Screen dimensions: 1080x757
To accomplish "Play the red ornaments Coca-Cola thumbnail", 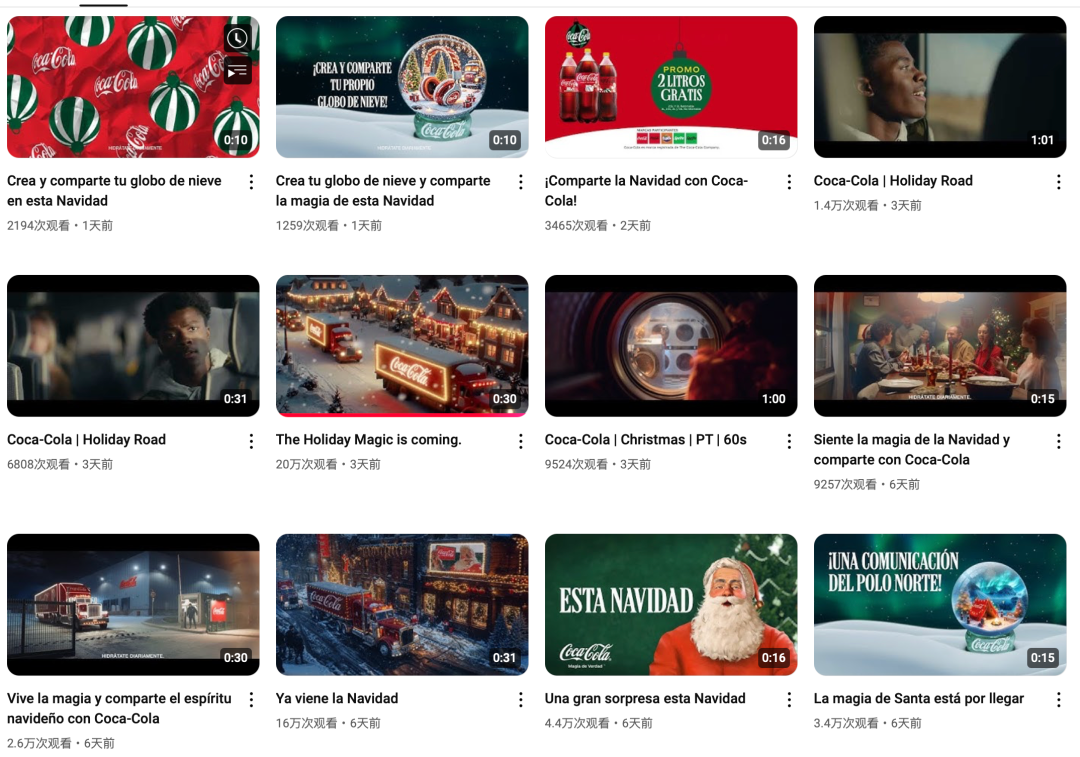I will (133, 87).
